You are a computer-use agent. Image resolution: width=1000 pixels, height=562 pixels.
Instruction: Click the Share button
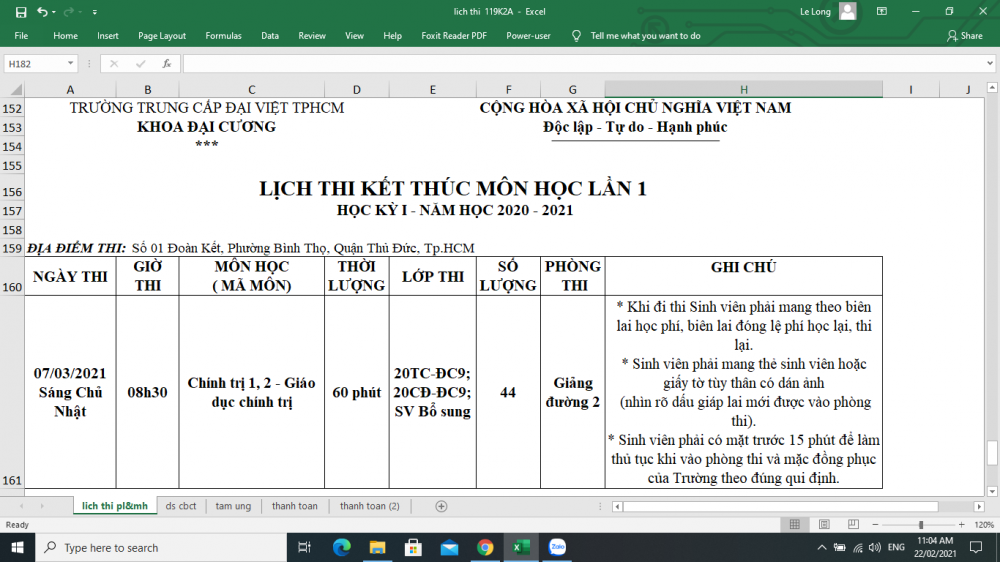[x=964, y=36]
